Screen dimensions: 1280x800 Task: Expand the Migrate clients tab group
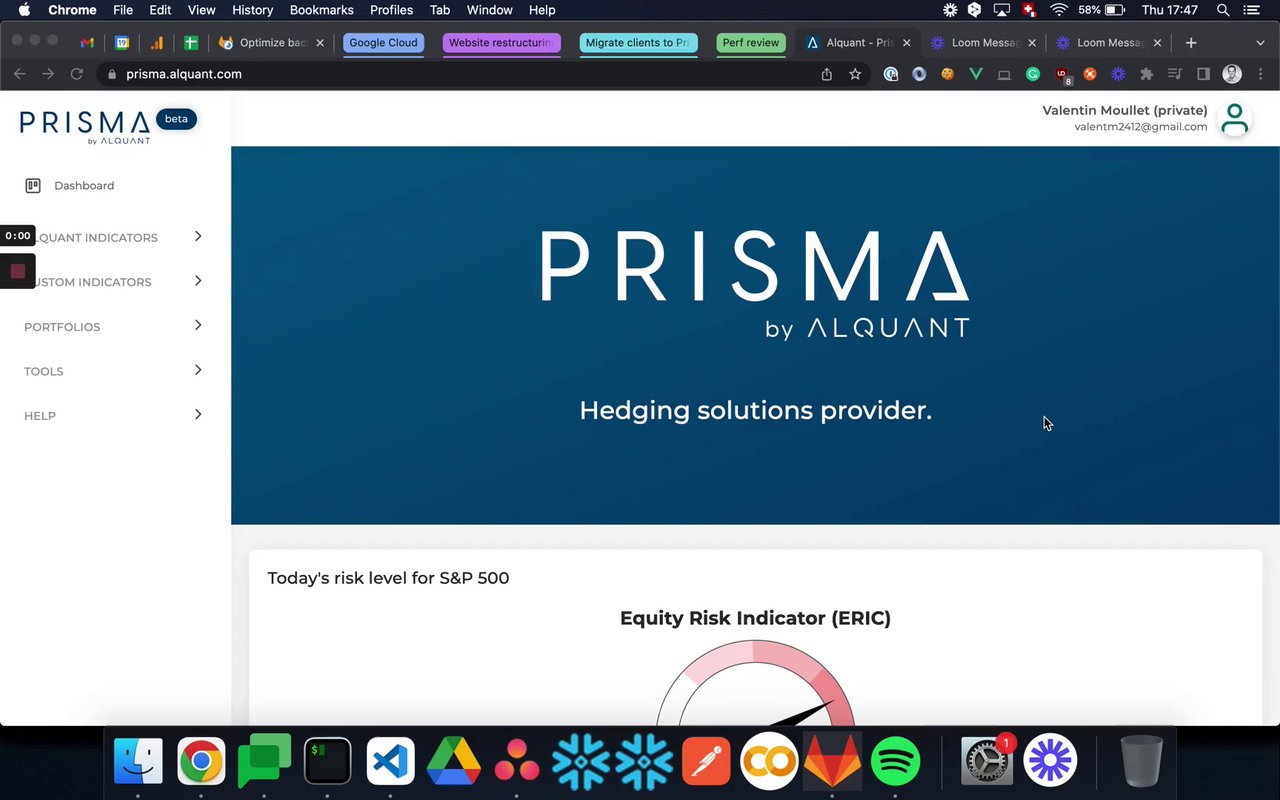(638, 43)
